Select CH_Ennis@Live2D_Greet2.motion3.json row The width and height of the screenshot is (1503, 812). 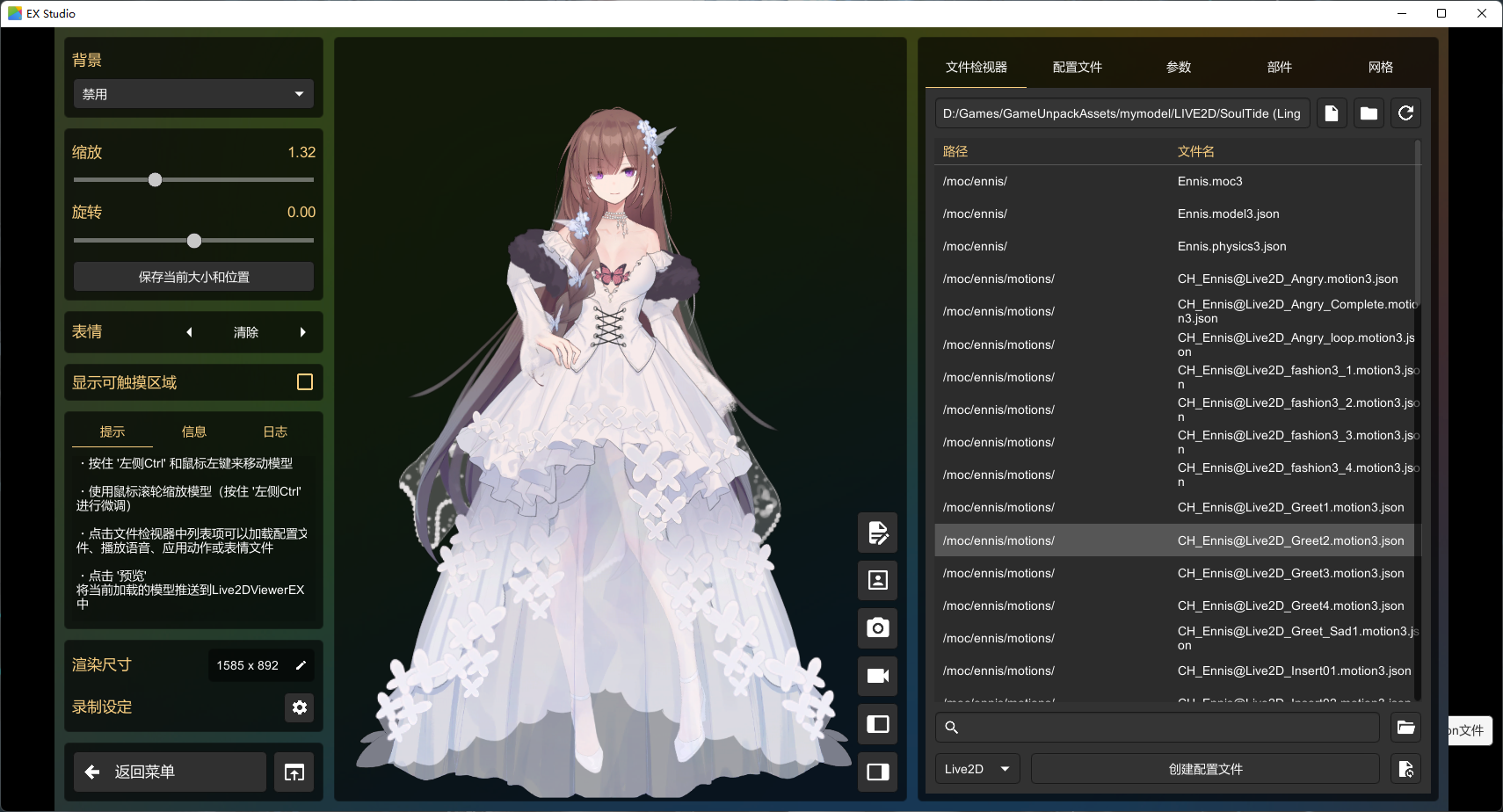click(x=1175, y=540)
